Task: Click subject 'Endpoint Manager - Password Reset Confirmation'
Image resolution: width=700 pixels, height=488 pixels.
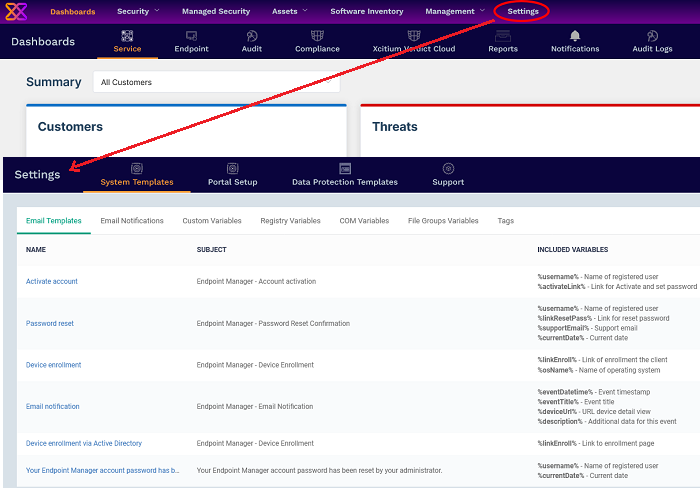Action: pos(273,323)
